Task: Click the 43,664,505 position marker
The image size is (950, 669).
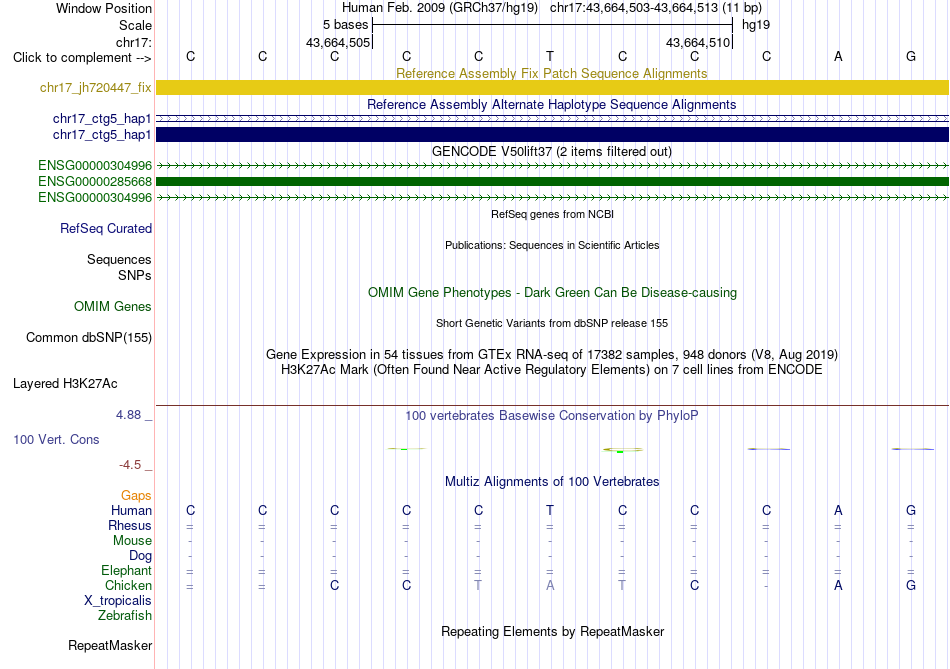Action: coord(337,42)
